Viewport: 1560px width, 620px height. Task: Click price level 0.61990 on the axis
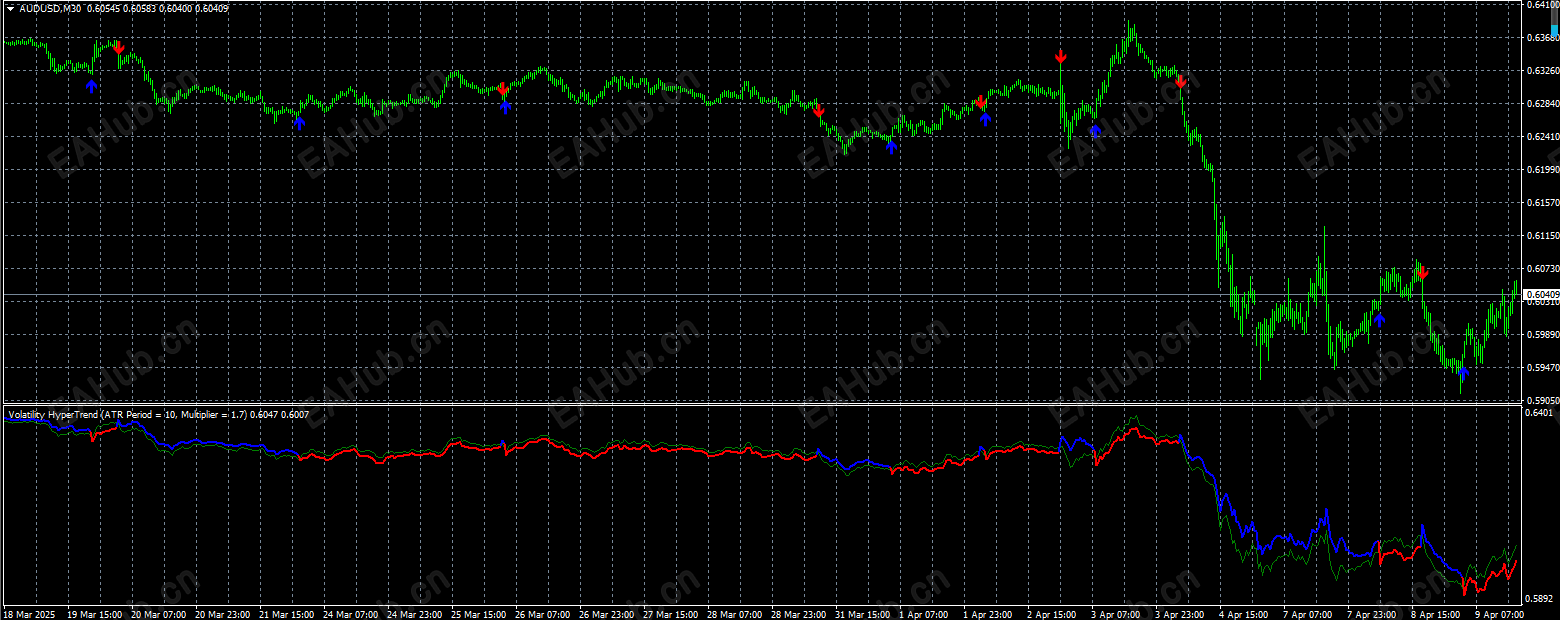tap(1541, 170)
